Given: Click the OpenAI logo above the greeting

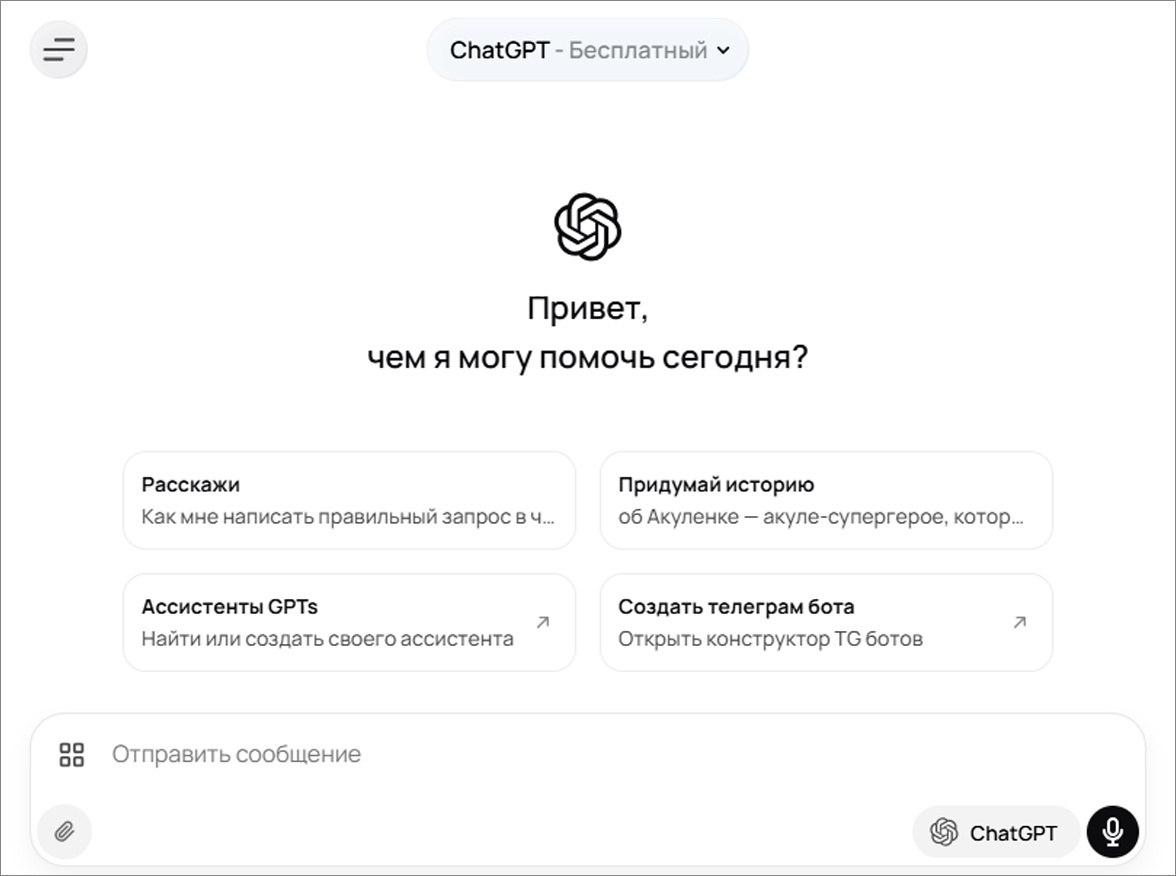Looking at the screenshot, I should 588,228.
